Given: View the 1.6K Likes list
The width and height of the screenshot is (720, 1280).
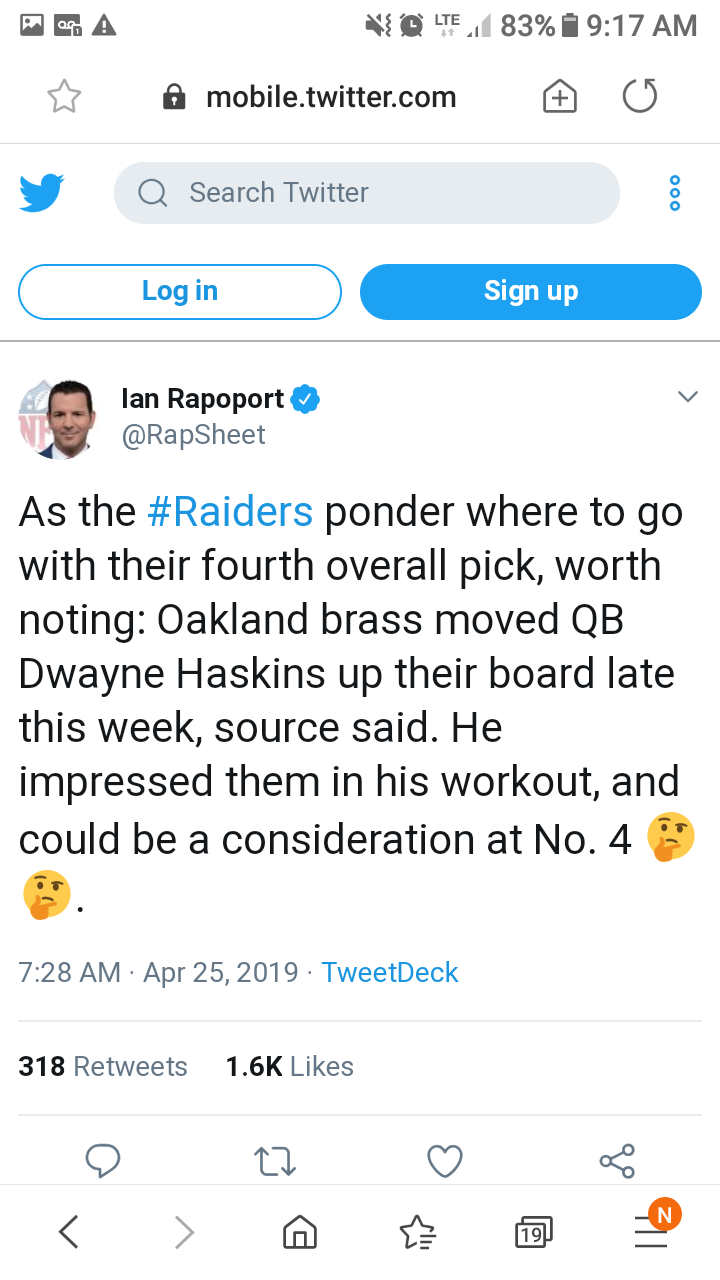Looking at the screenshot, I should 290,1067.
